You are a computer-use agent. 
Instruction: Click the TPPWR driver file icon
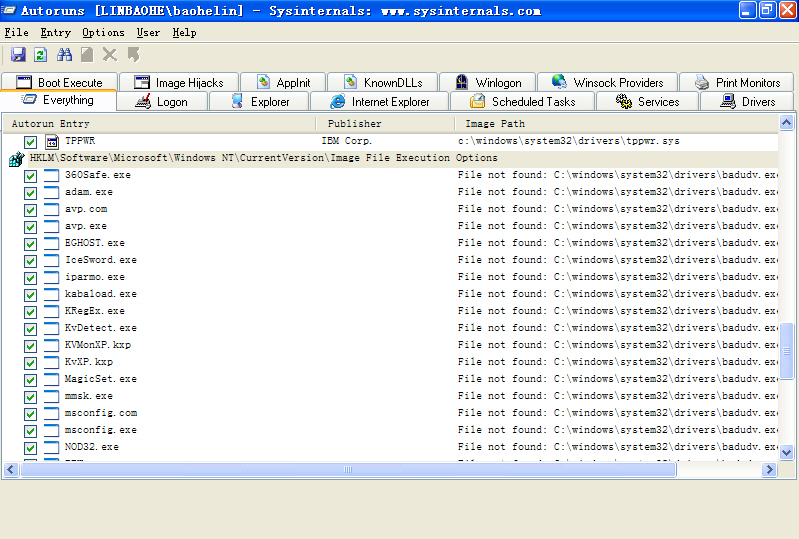pos(51,142)
